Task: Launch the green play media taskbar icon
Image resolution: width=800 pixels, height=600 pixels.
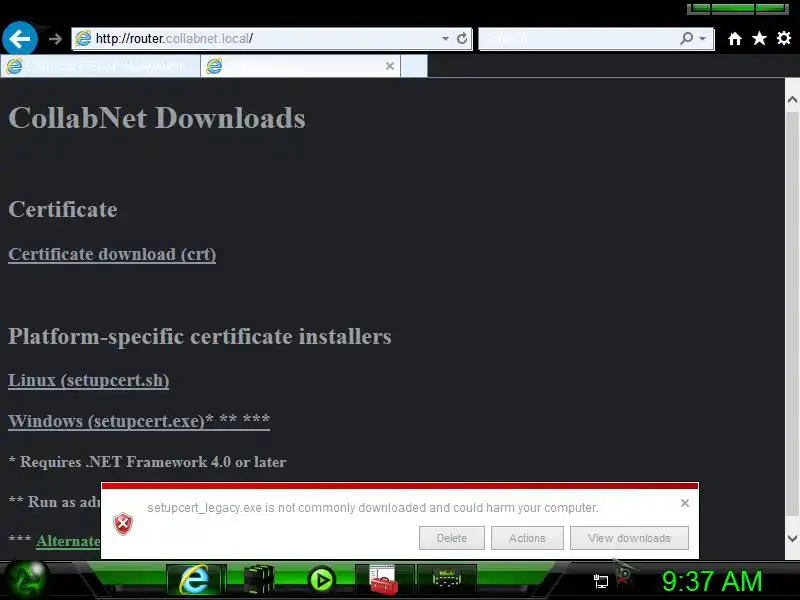Action: 321,580
